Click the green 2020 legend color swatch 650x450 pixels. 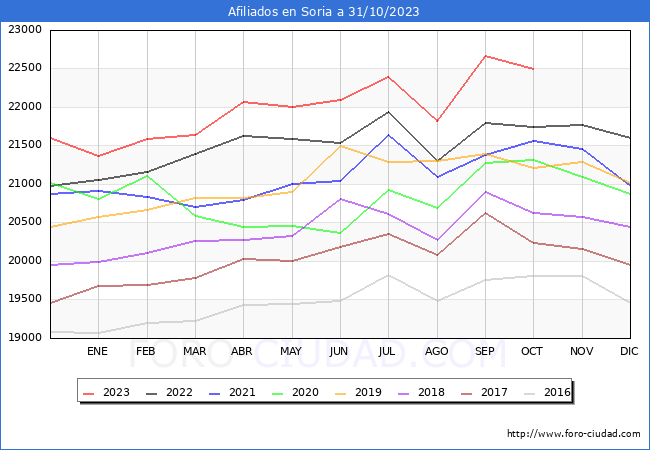coord(277,393)
